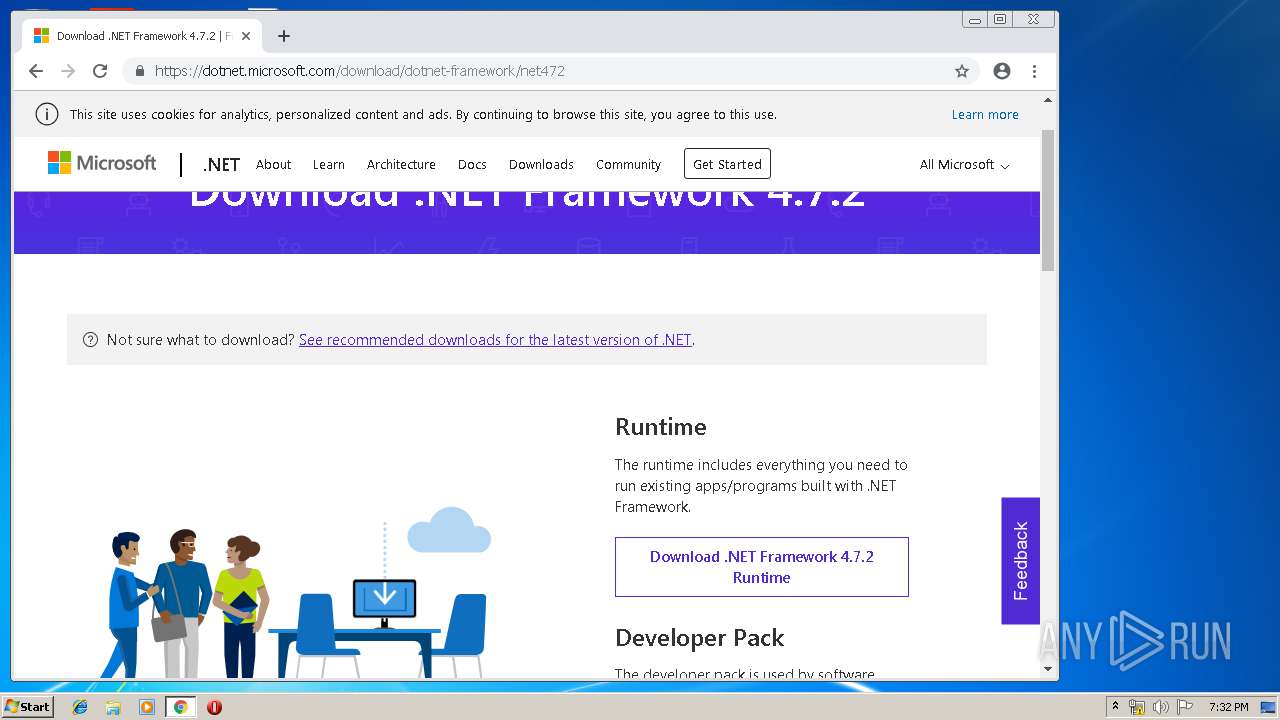Click the Action Center flag icon
The width and height of the screenshot is (1280, 720).
[x=1185, y=707]
